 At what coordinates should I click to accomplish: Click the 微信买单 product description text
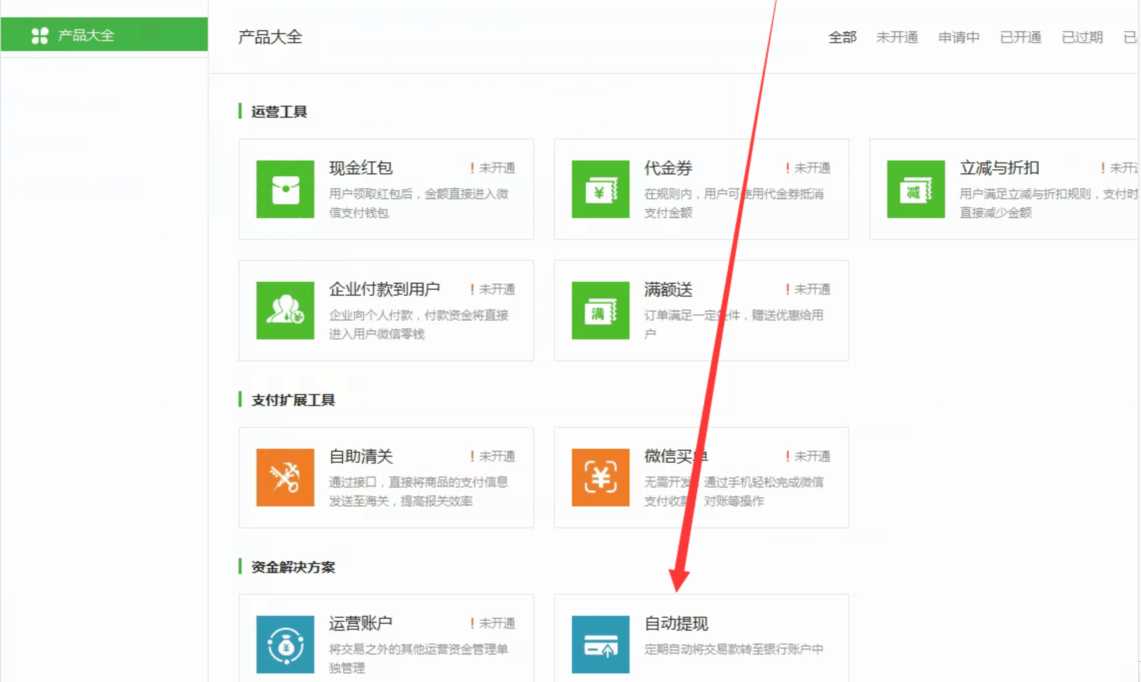pos(733,491)
